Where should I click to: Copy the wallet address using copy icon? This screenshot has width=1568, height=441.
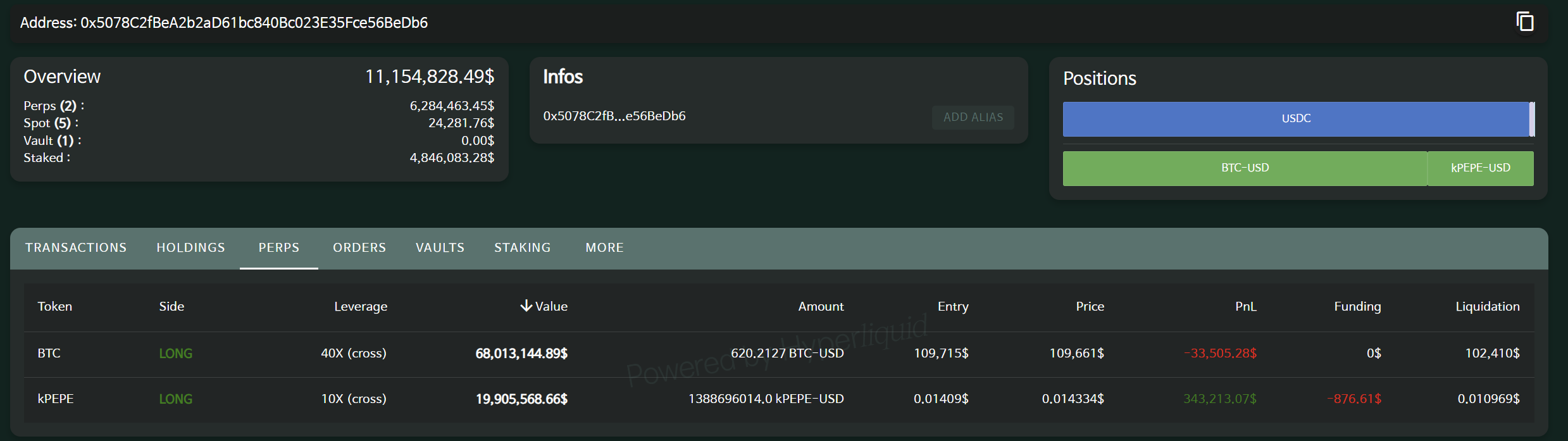pos(1526,21)
